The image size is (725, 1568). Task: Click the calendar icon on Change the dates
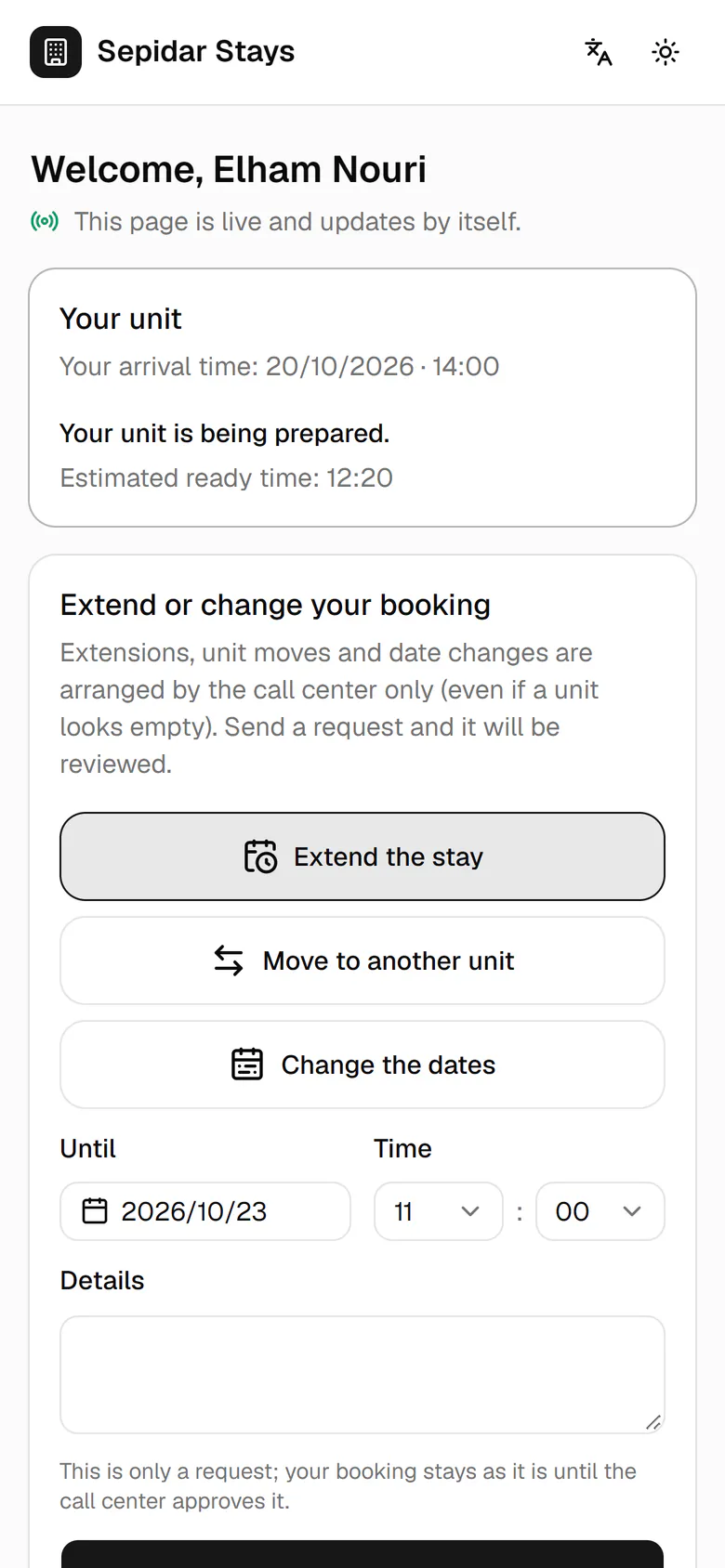coord(247,1065)
